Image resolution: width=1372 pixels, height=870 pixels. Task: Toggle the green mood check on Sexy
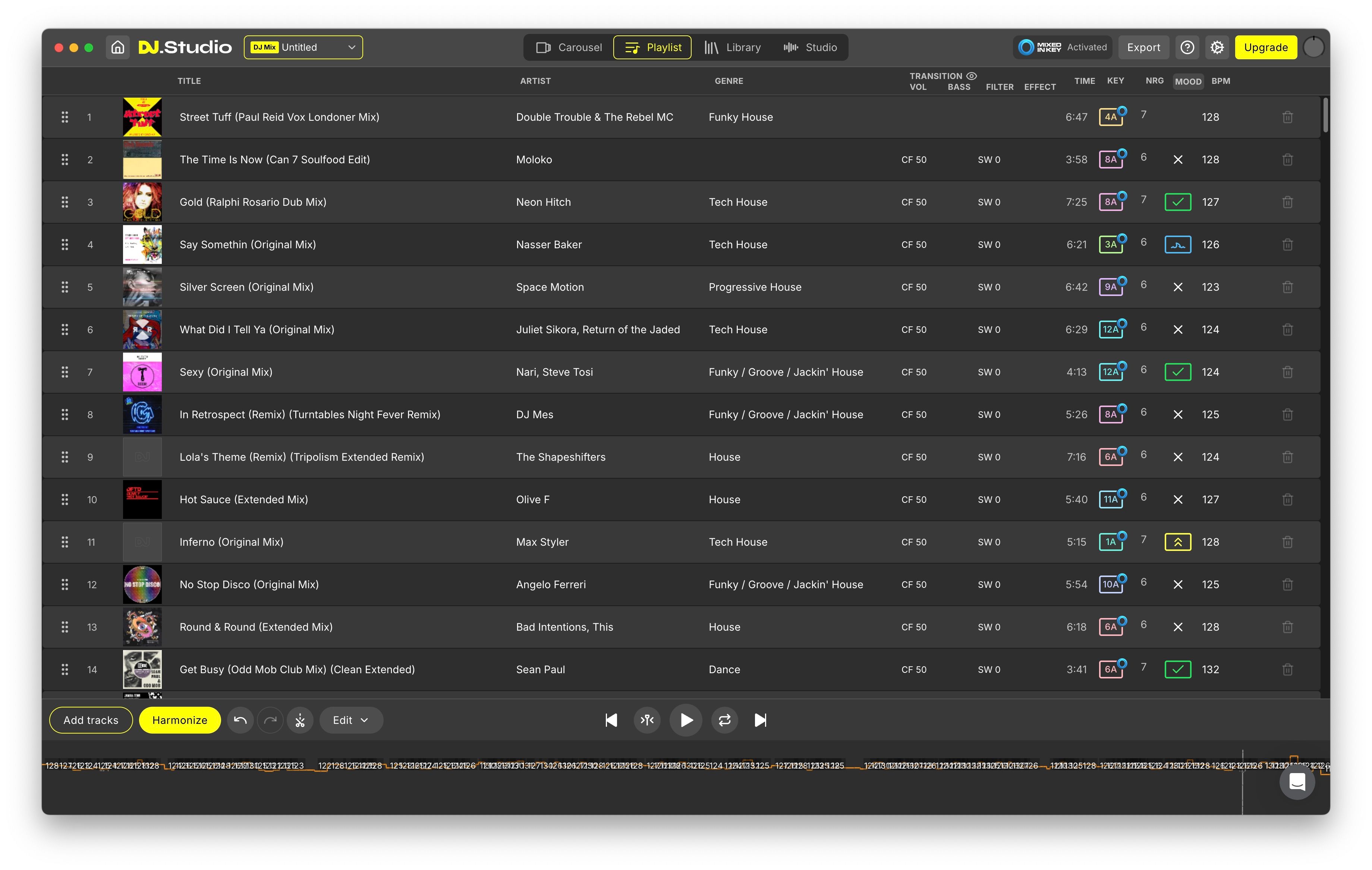[x=1178, y=372]
